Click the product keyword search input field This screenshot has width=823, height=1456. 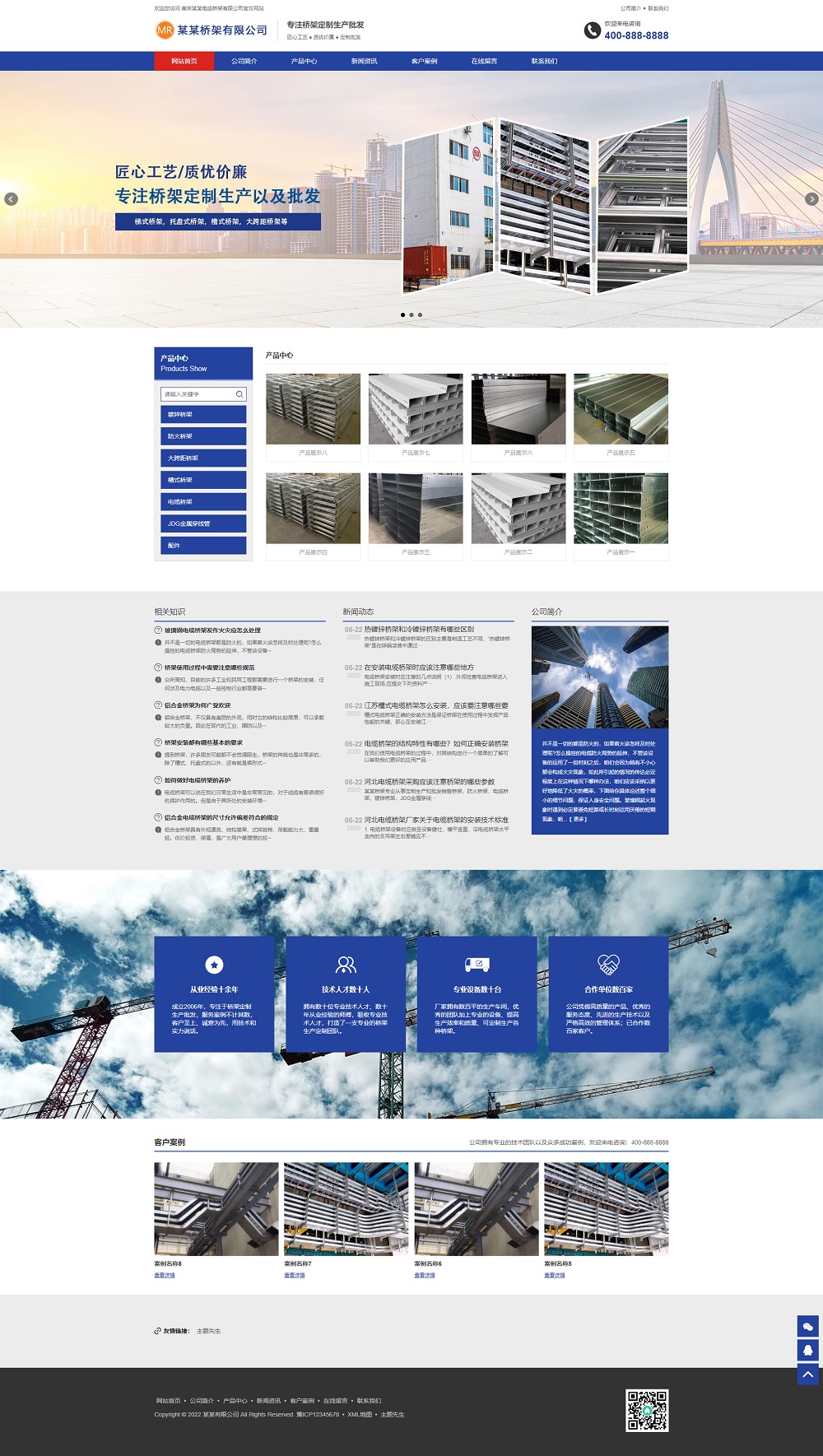coord(198,394)
